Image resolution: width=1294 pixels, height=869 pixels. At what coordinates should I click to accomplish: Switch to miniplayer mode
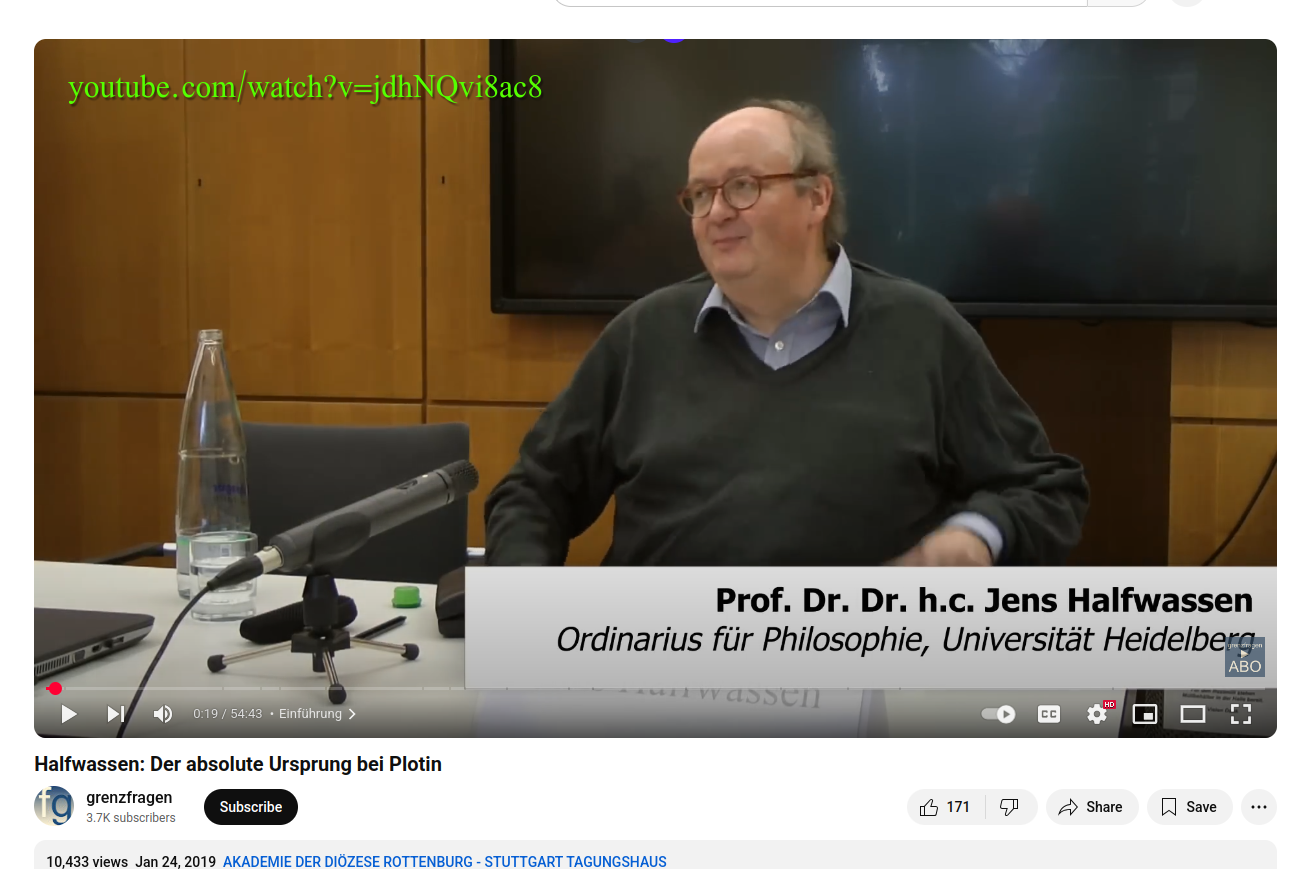(1145, 714)
